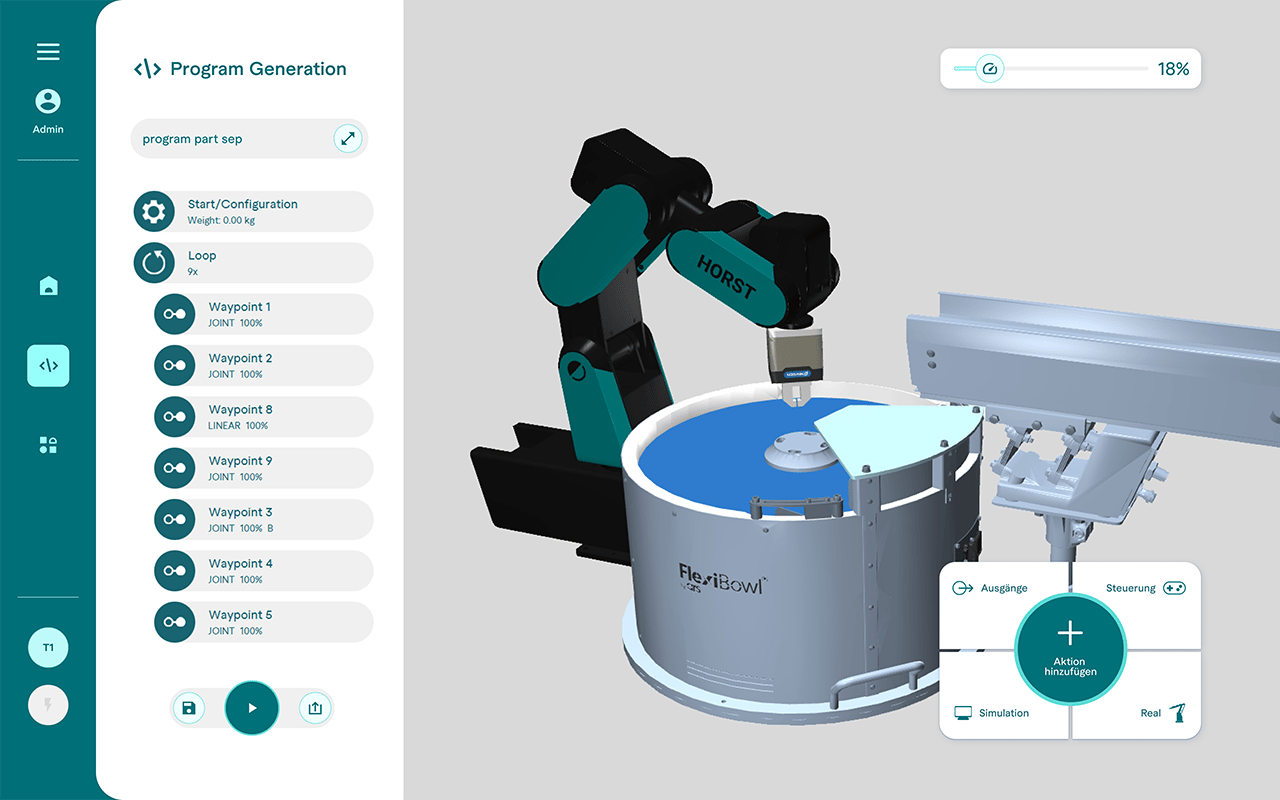Click Waypoint 8 node icon

click(175, 417)
